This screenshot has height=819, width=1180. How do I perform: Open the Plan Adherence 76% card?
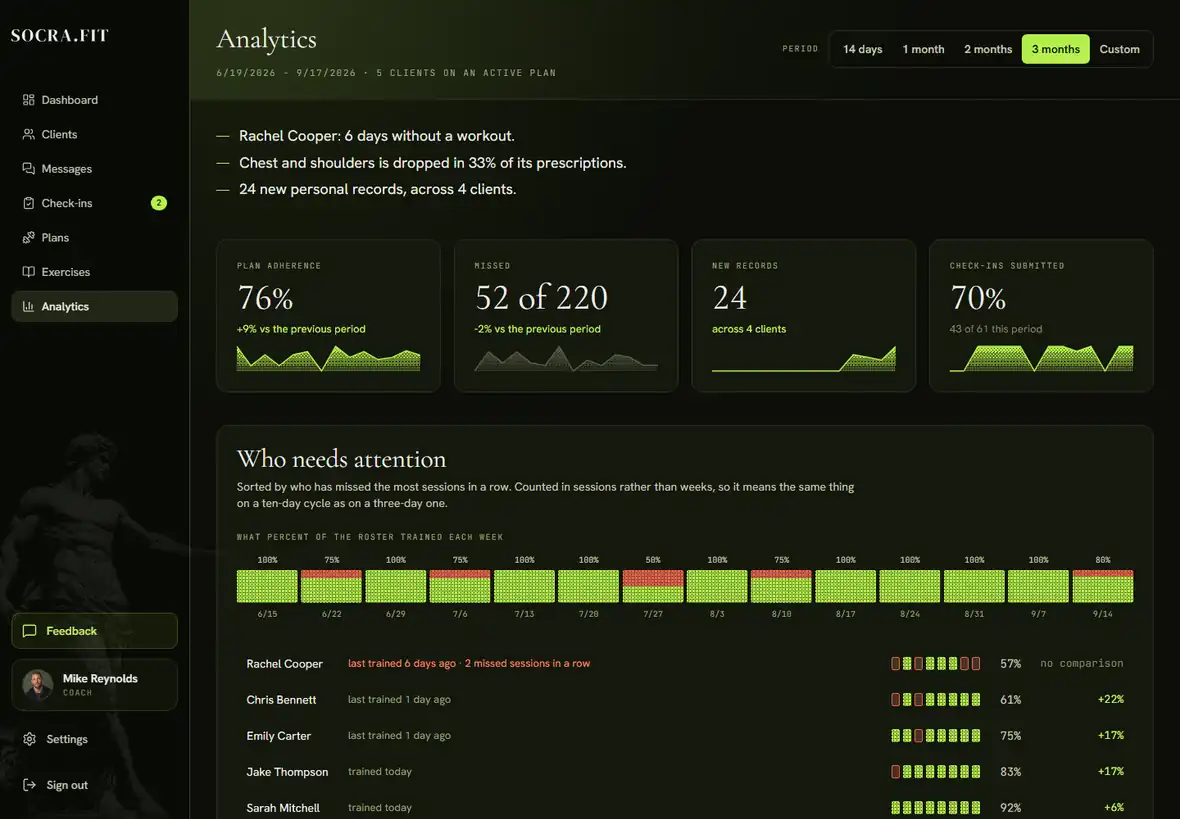coord(328,315)
